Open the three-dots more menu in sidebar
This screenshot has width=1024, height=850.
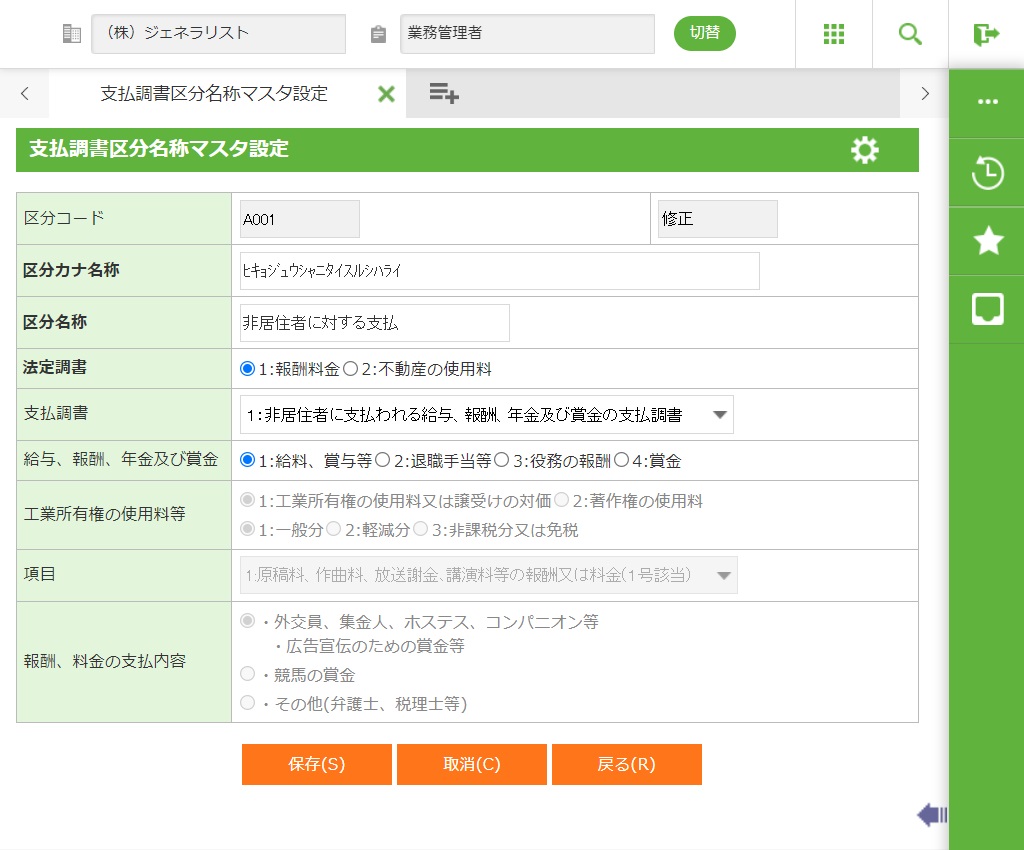click(x=987, y=102)
